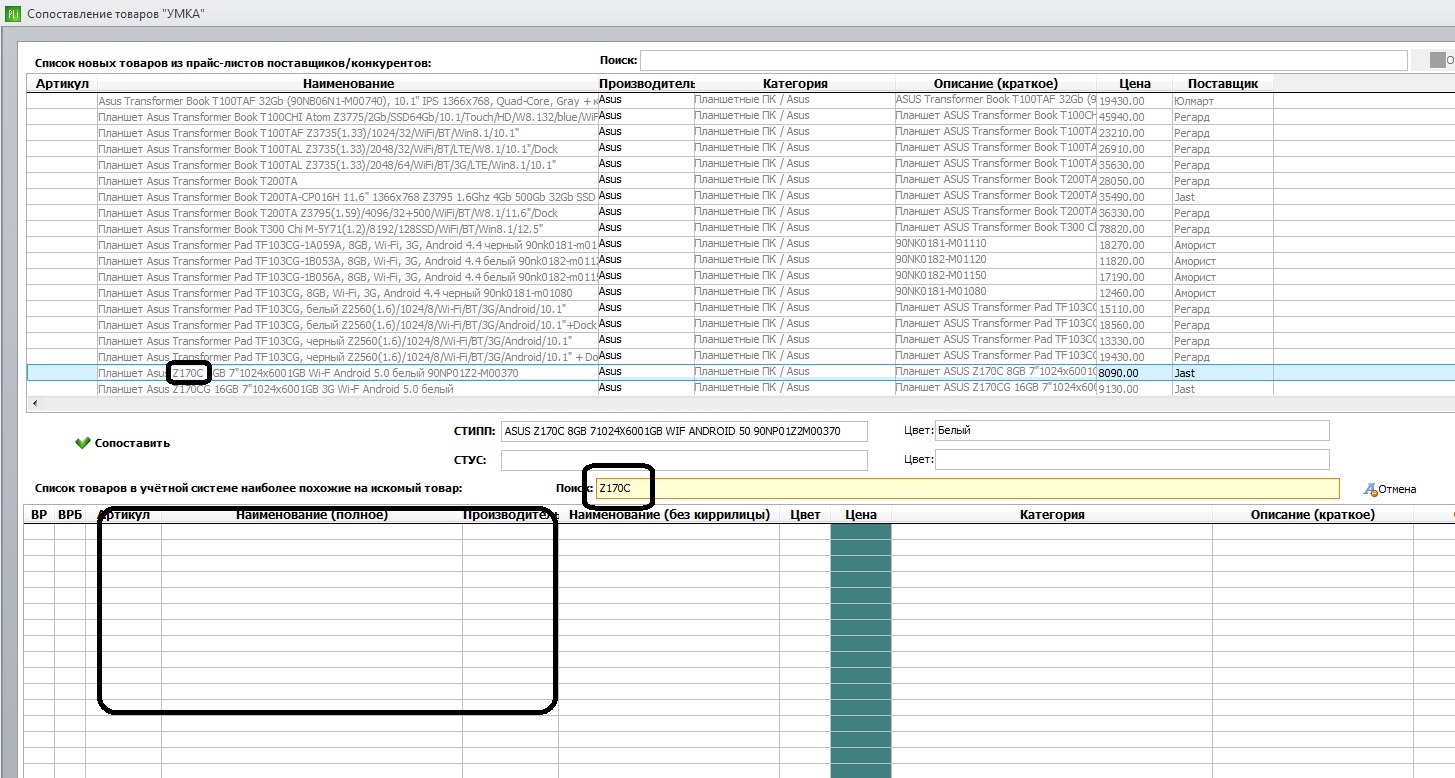Focus the top Поиск search field
Screen dimensions: 1455x778
[x=1023, y=61]
